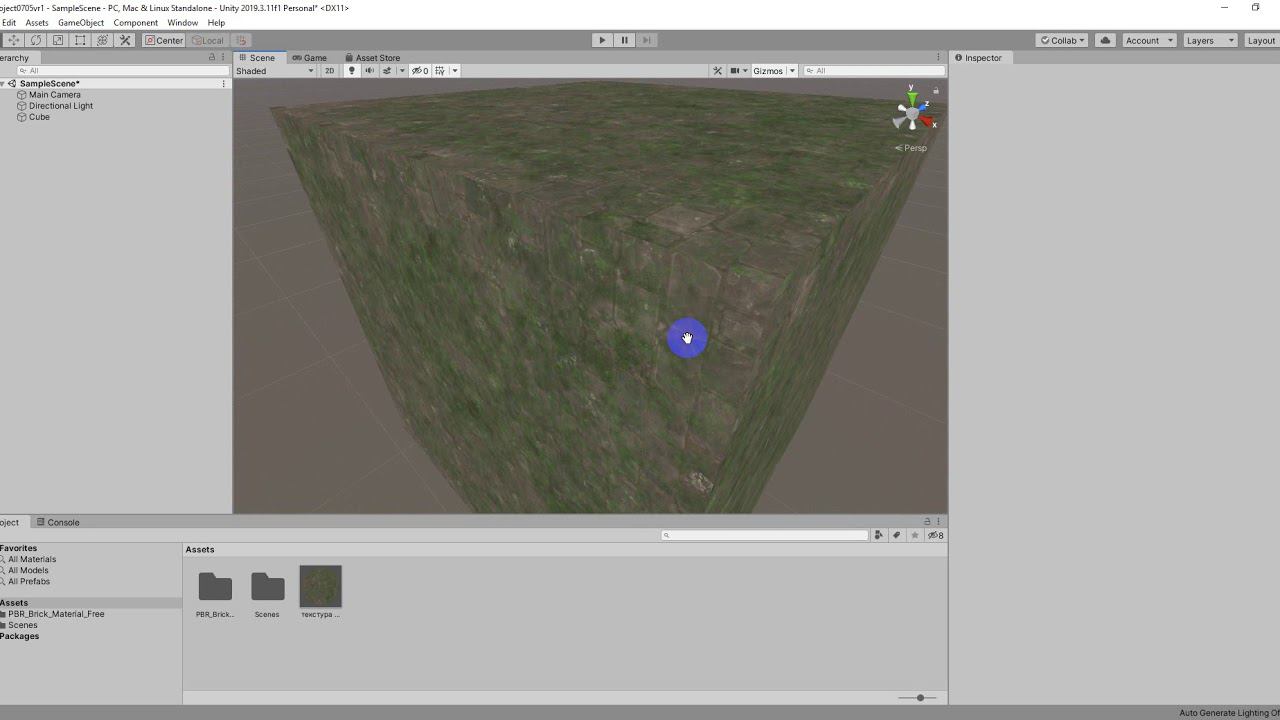Click the favorites star in Project panel

click(x=914, y=535)
